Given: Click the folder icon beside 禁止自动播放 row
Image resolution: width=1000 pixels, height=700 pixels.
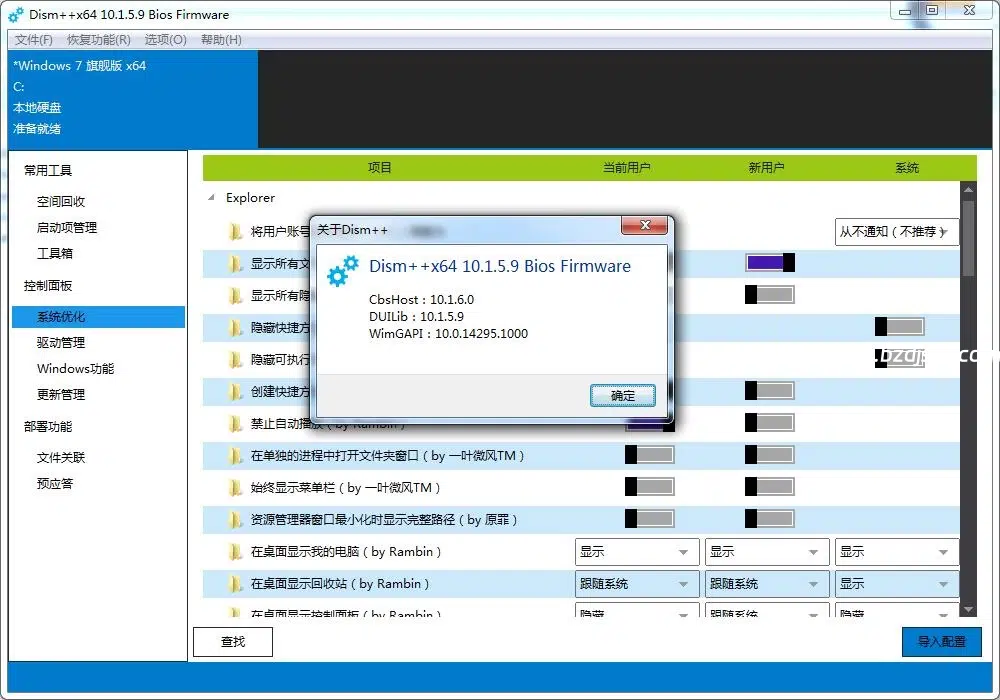Looking at the screenshot, I should 235,423.
